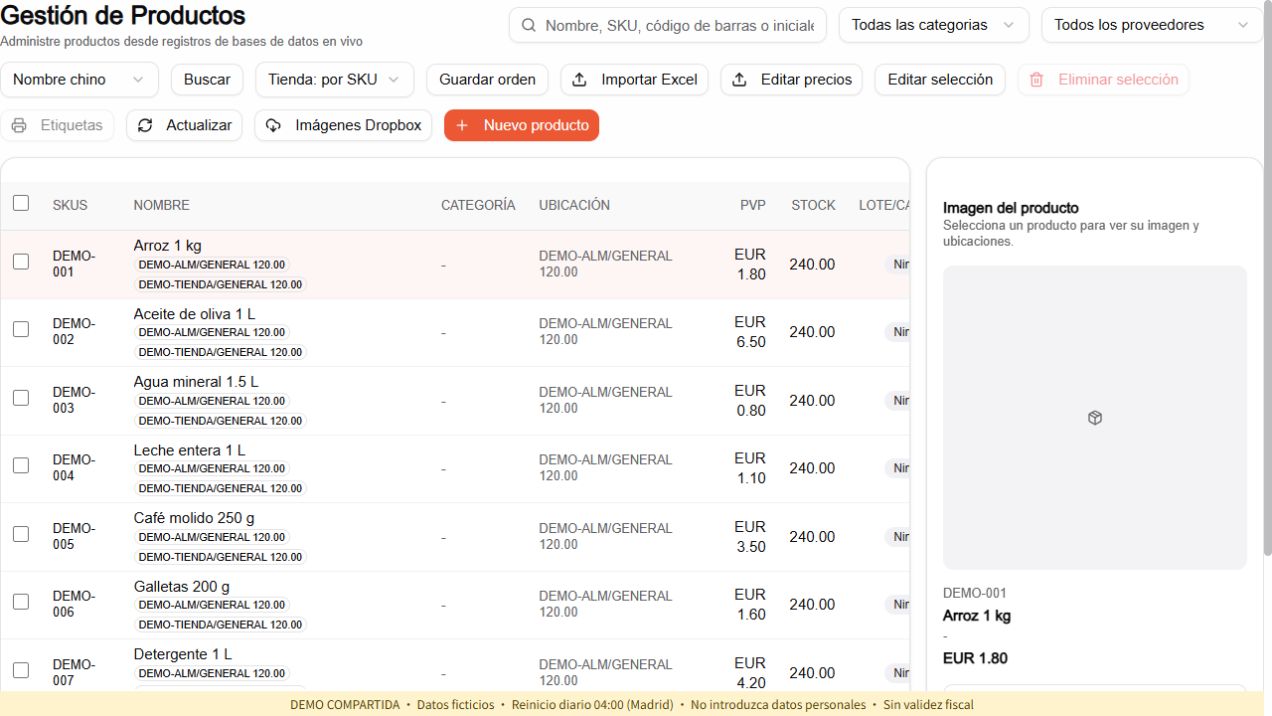Check the DEMO-007 row checkbox

[x=21, y=670]
